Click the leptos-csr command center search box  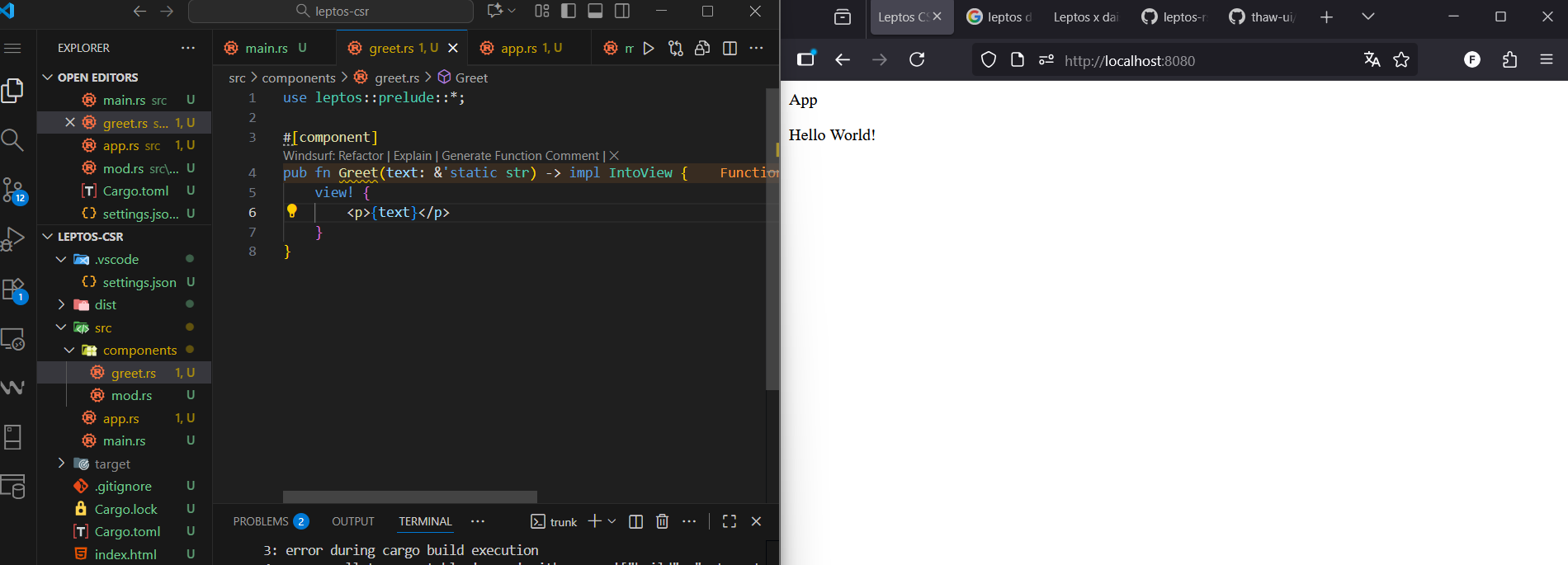331,11
